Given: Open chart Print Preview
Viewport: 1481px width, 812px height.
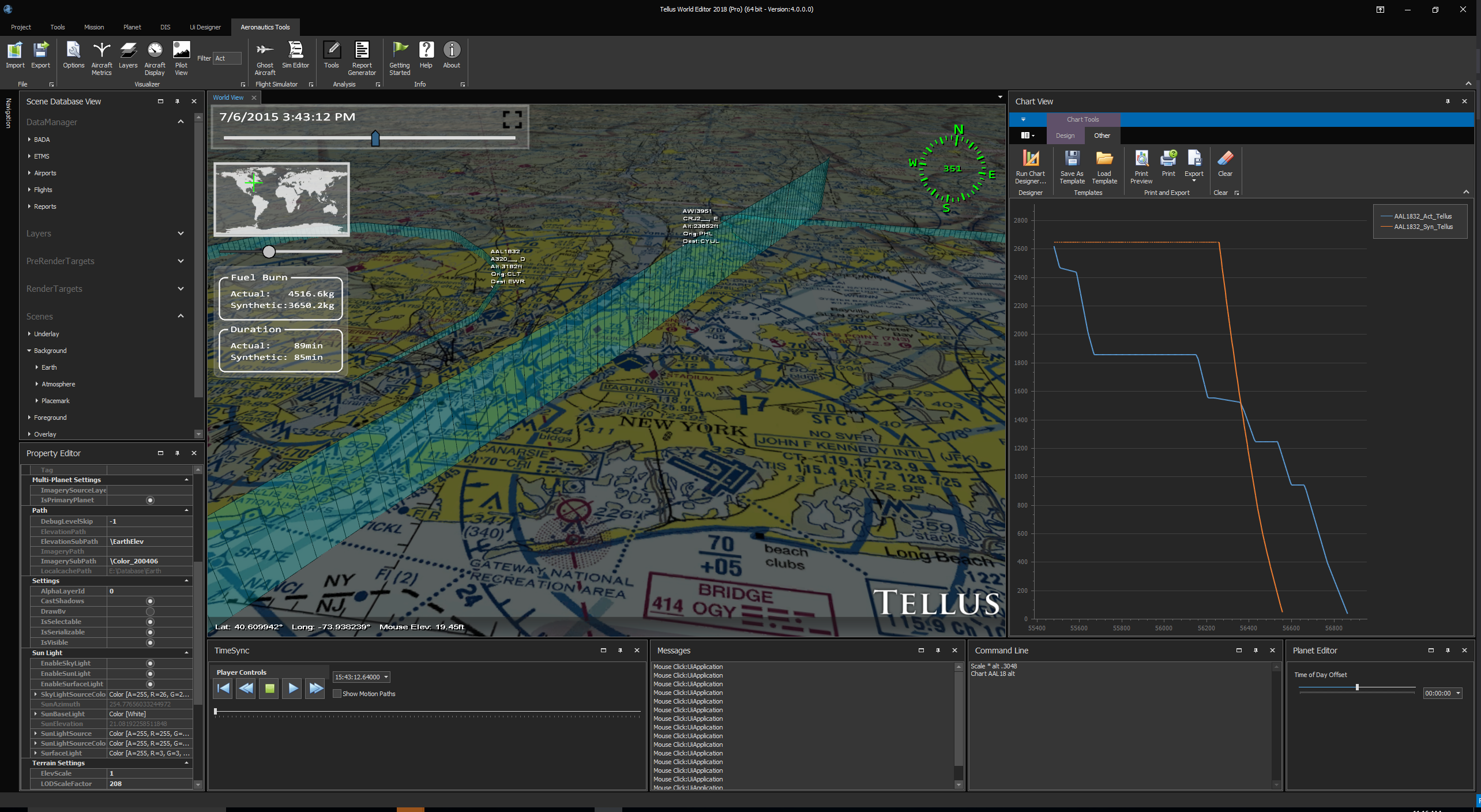Looking at the screenshot, I should (x=1141, y=167).
